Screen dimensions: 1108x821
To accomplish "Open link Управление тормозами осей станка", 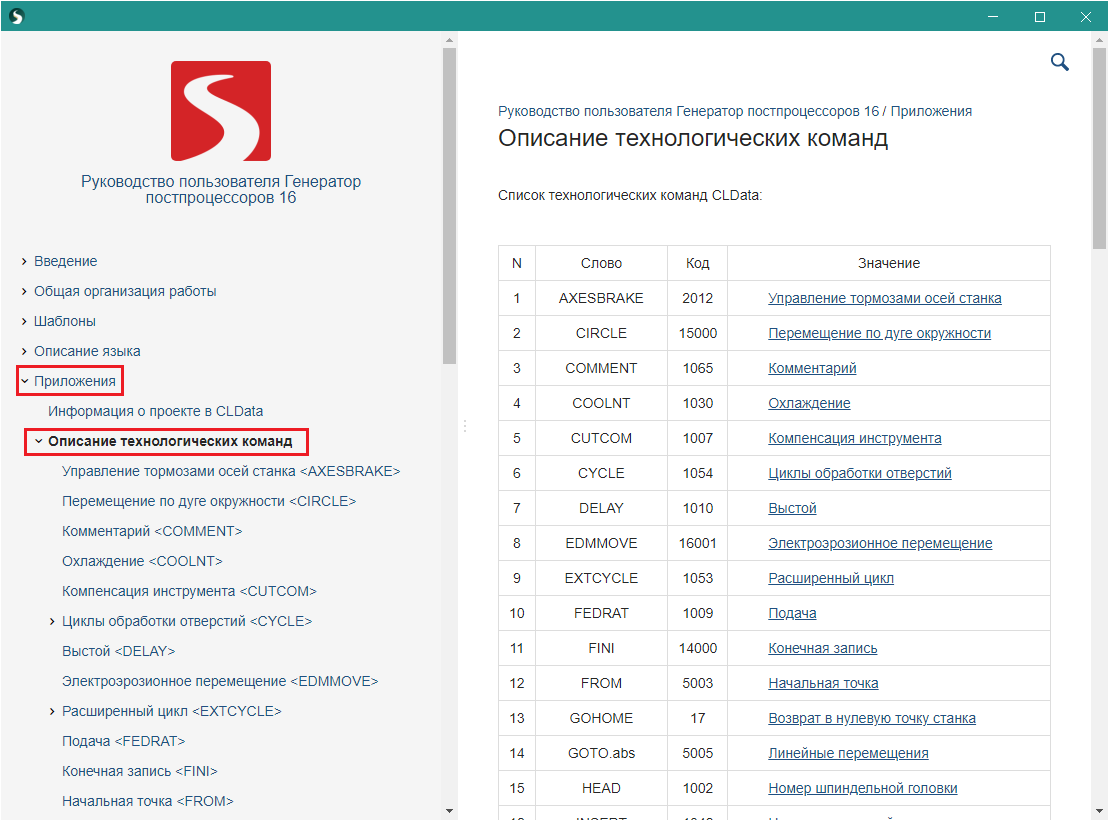I will pyautogui.click(x=884, y=298).
